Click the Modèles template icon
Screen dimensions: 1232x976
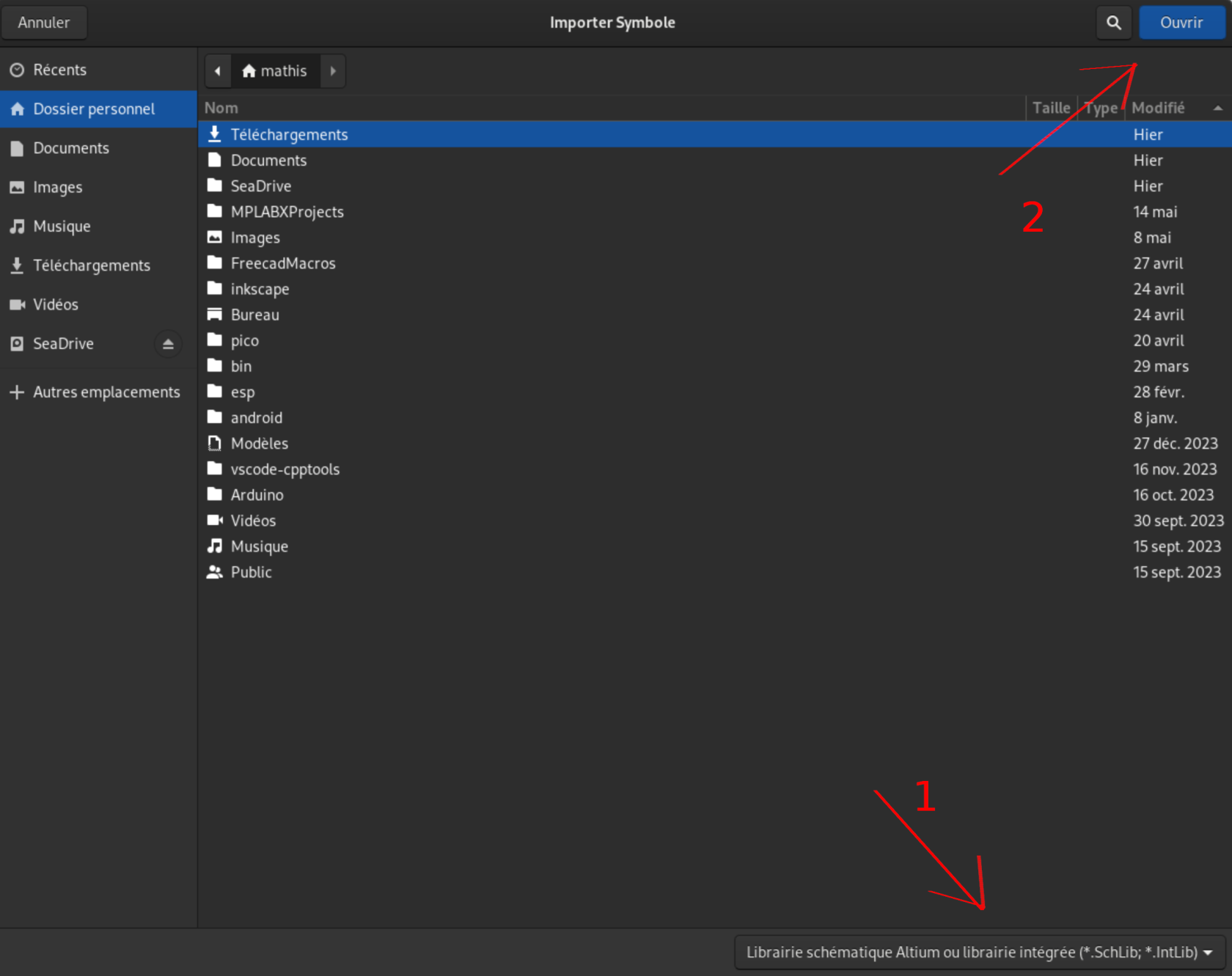click(x=214, y=443)
